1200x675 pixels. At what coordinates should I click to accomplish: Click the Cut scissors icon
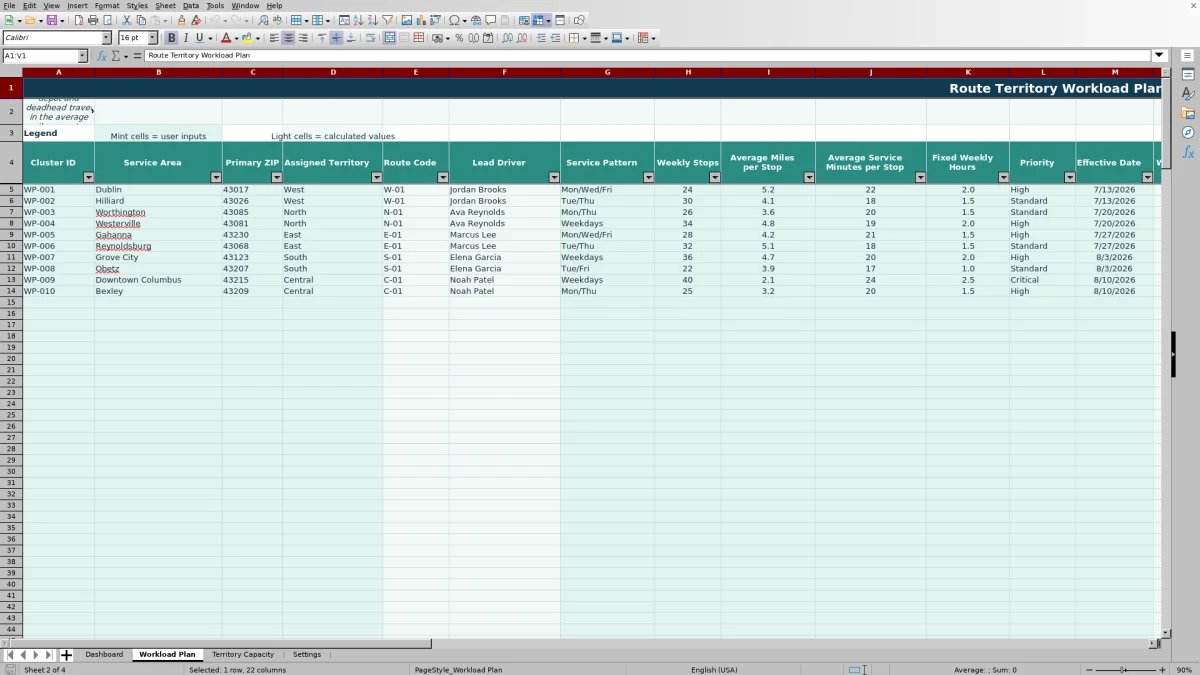tap(127, 20)
